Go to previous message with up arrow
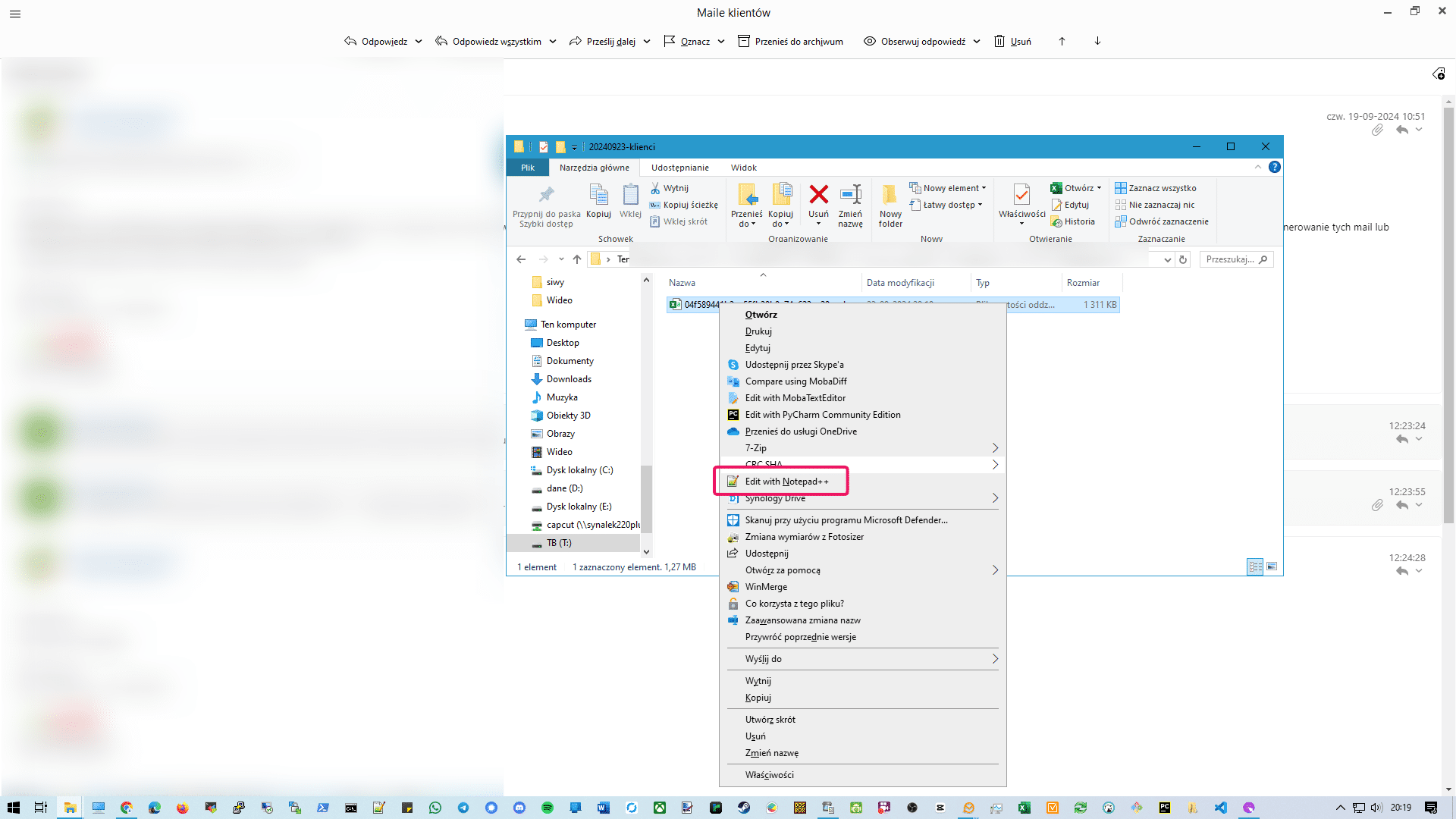The height and width of the screenshot is (819, 1456). (1062, 41)
